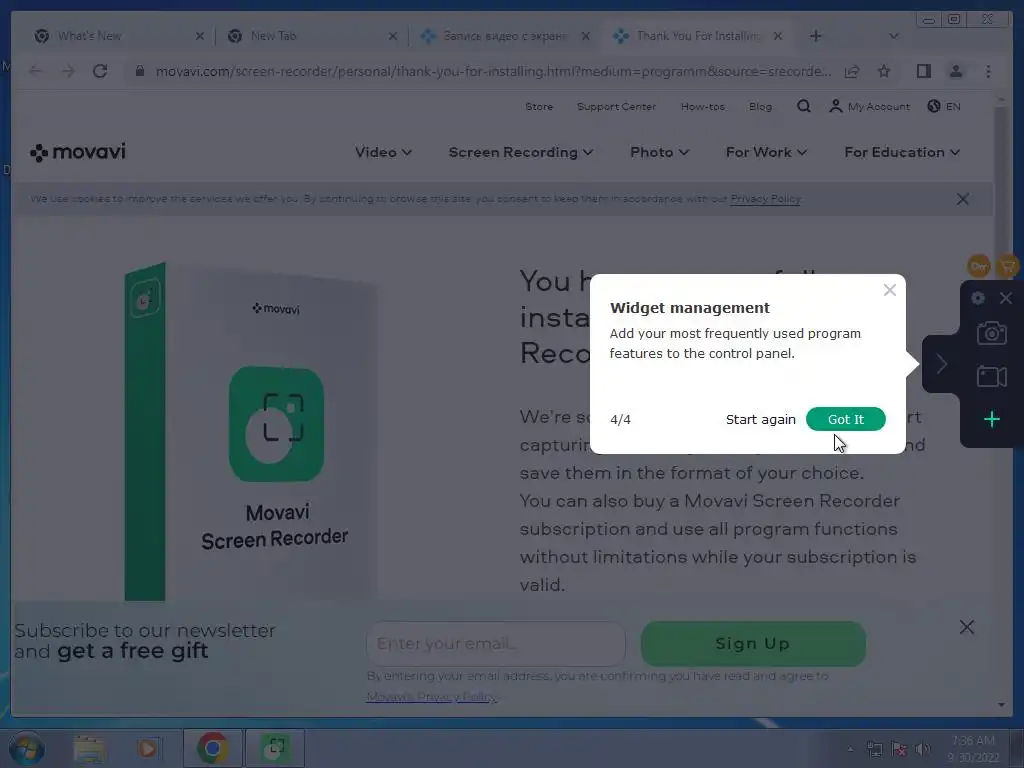Click the Movavi logo
1024x768 pixels.
click(x=78, y=152)
